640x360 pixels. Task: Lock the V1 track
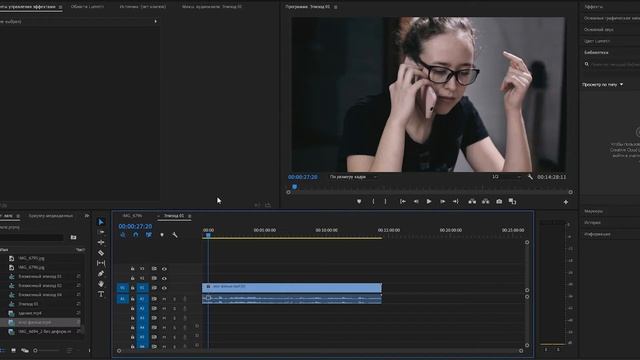click(x=132, y=288)
